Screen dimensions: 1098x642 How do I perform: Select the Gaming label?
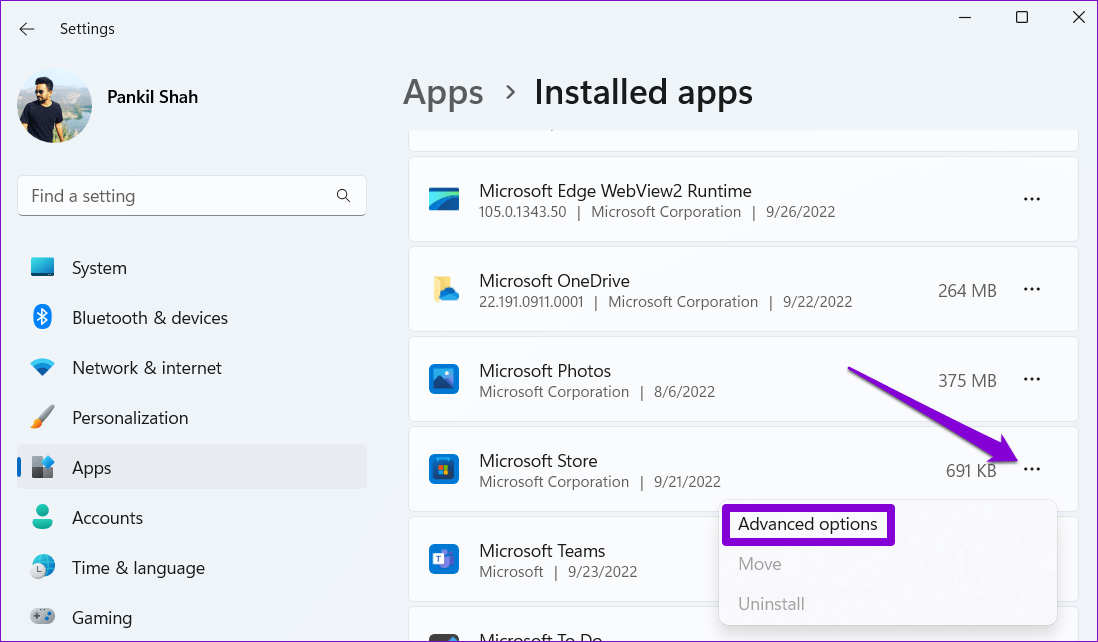(102, 618)
